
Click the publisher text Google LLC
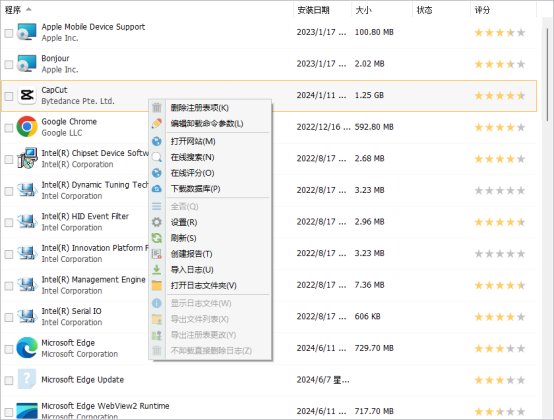pyautogui.click(x=62, y=133)
